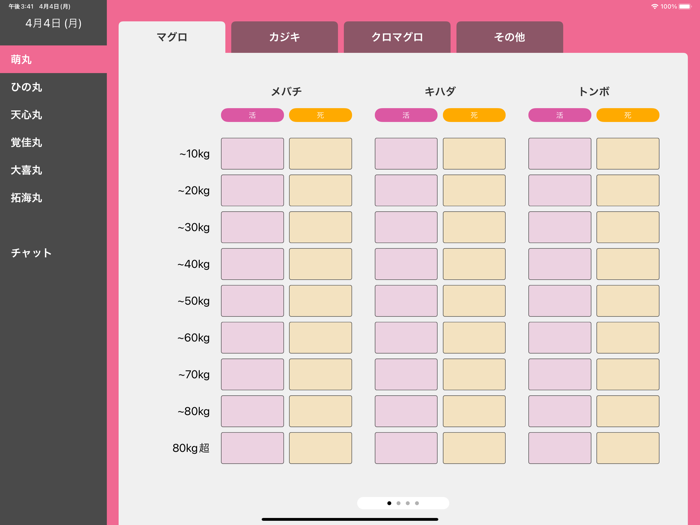Image resolution: width=700 pixels, height=525 pixels.
Task: Tap メバチ 死 field for ~10kg
Action: (x=321, y=154)
